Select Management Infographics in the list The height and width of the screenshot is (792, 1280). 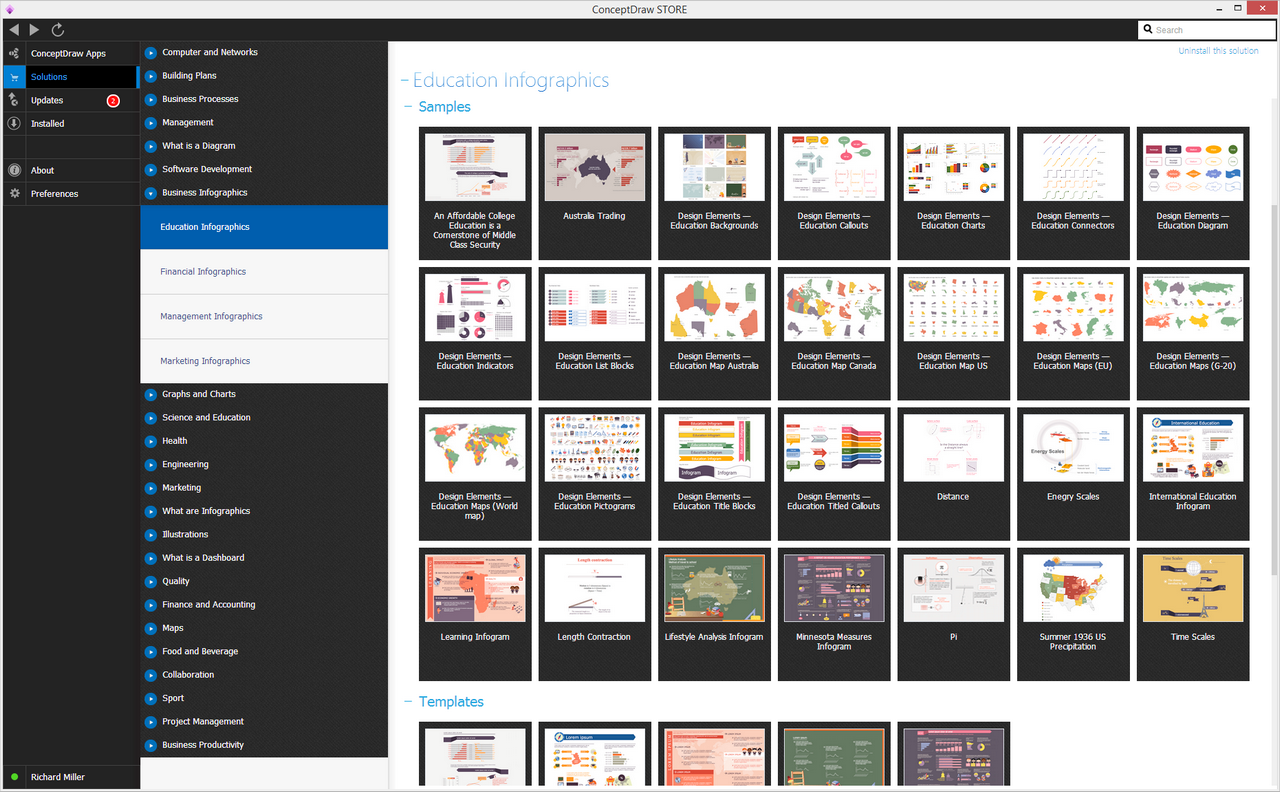[264, 317]
